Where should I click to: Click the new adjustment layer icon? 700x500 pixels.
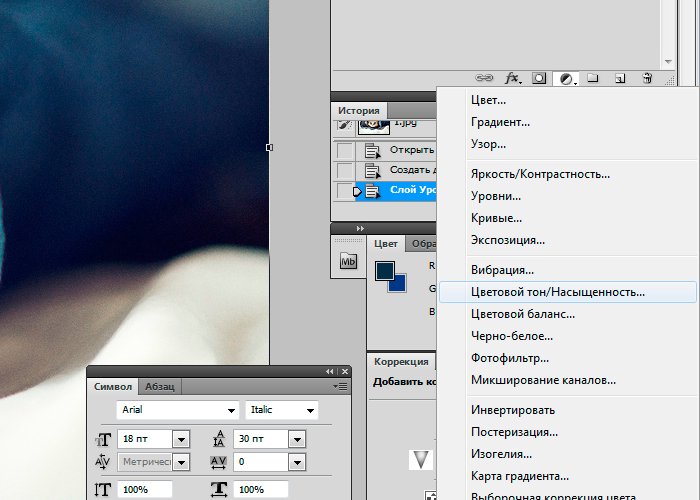566,78
